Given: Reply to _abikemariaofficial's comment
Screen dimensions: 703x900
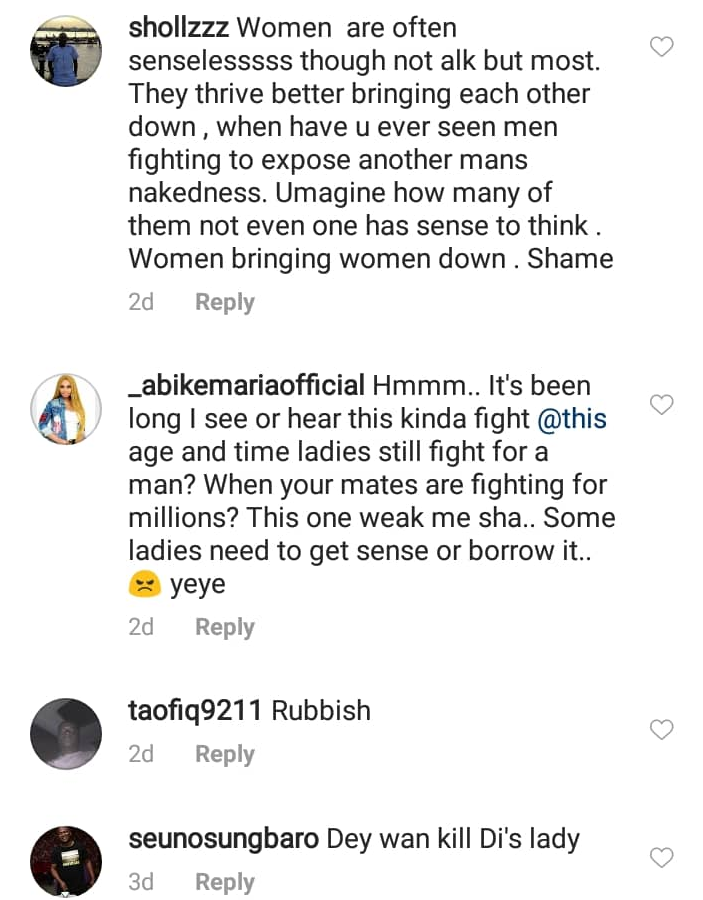Looking at the screenshot, I should tap(225, 627).
